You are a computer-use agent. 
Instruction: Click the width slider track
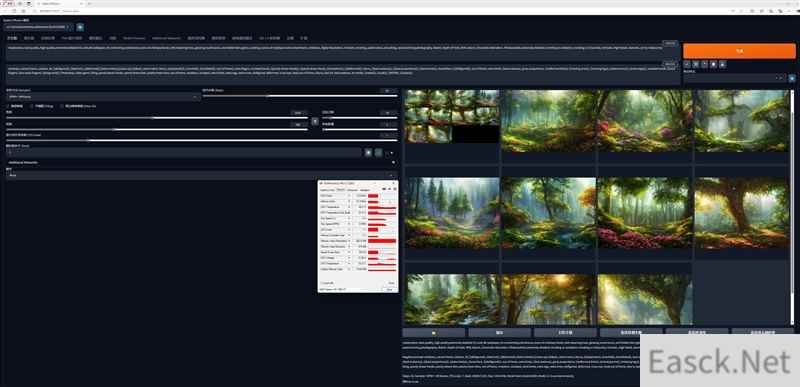pos(157,118)
